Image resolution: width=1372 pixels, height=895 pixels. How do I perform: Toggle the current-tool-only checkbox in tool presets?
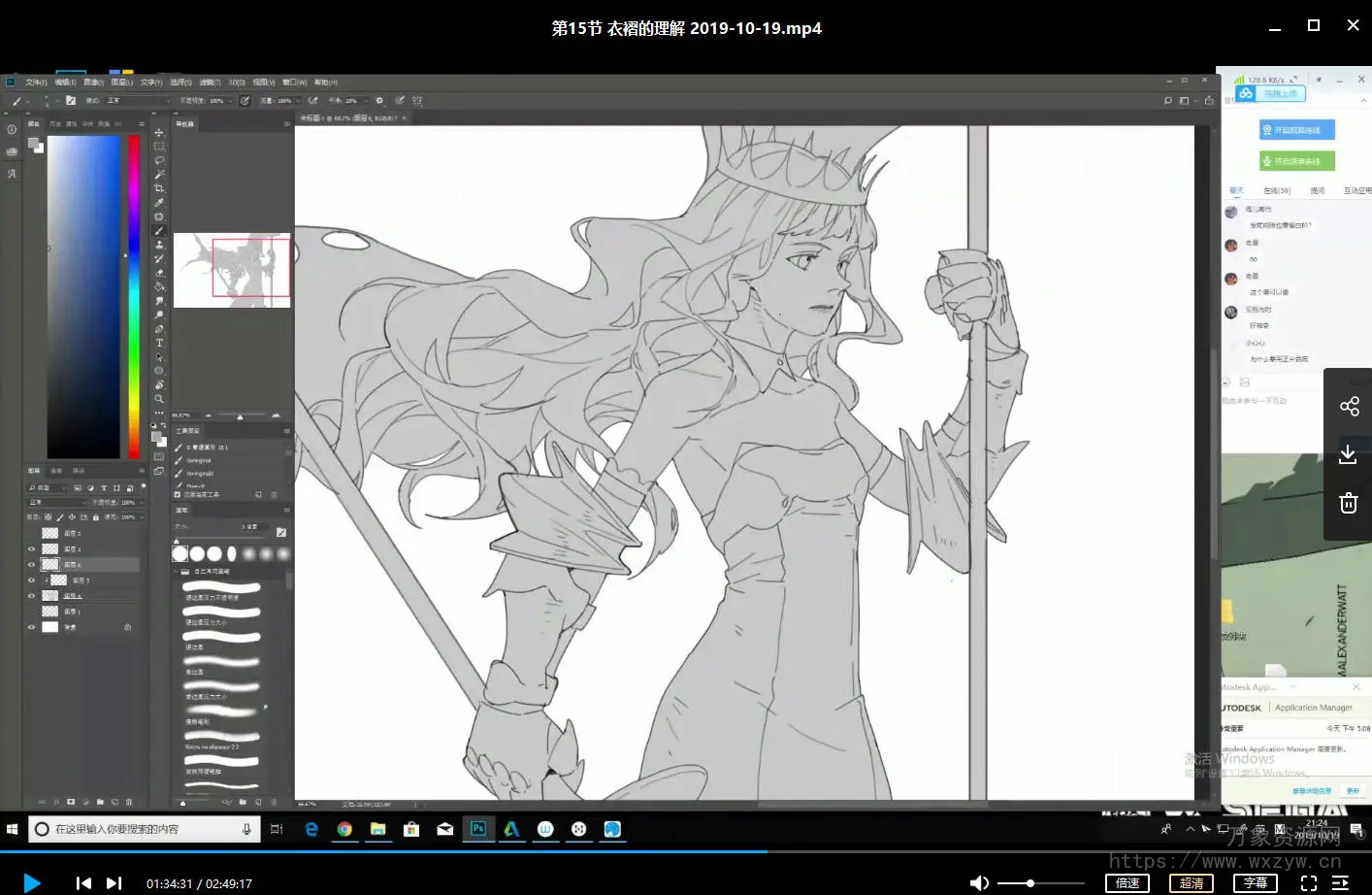coord(178,494)
